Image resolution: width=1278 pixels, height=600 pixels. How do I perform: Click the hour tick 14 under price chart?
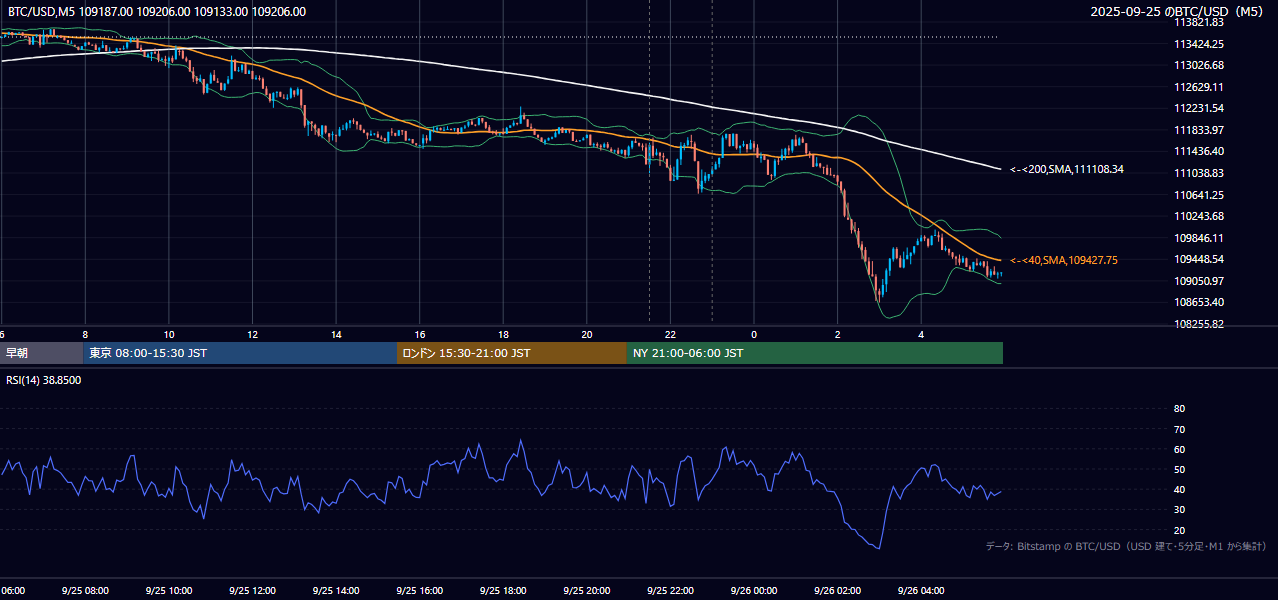(x=336, y=334)
